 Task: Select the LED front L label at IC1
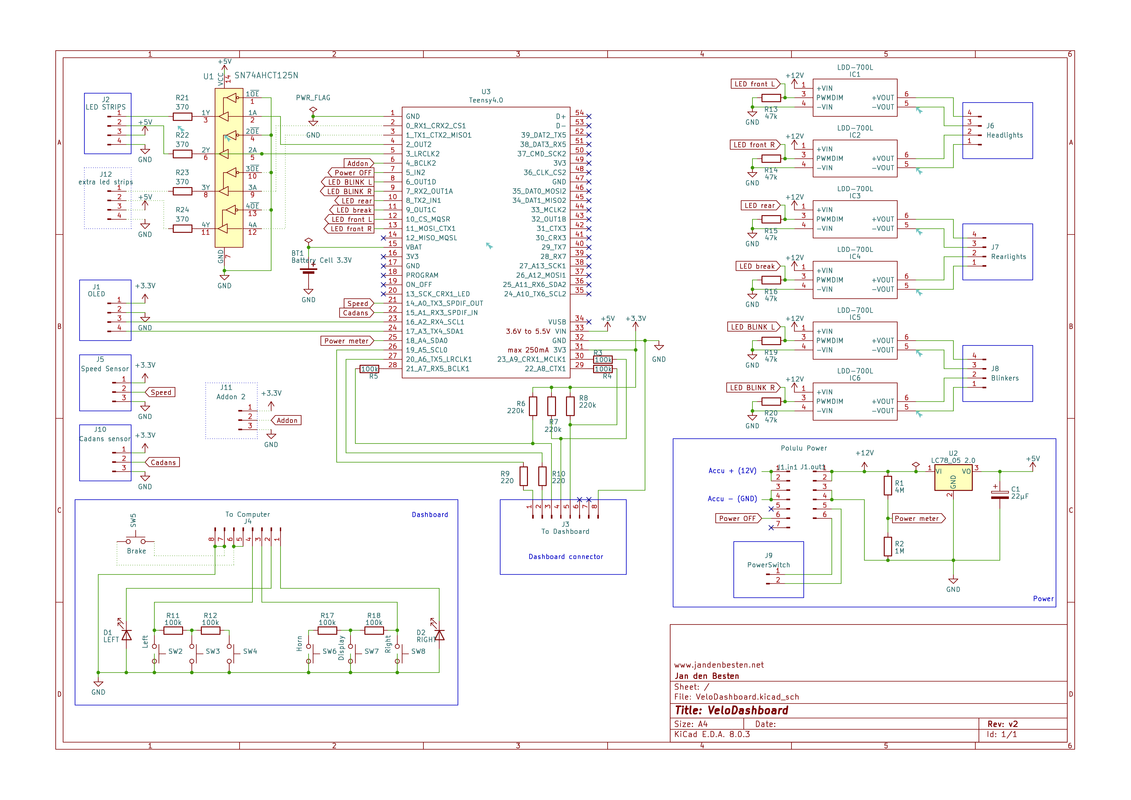tap(754, 84)
